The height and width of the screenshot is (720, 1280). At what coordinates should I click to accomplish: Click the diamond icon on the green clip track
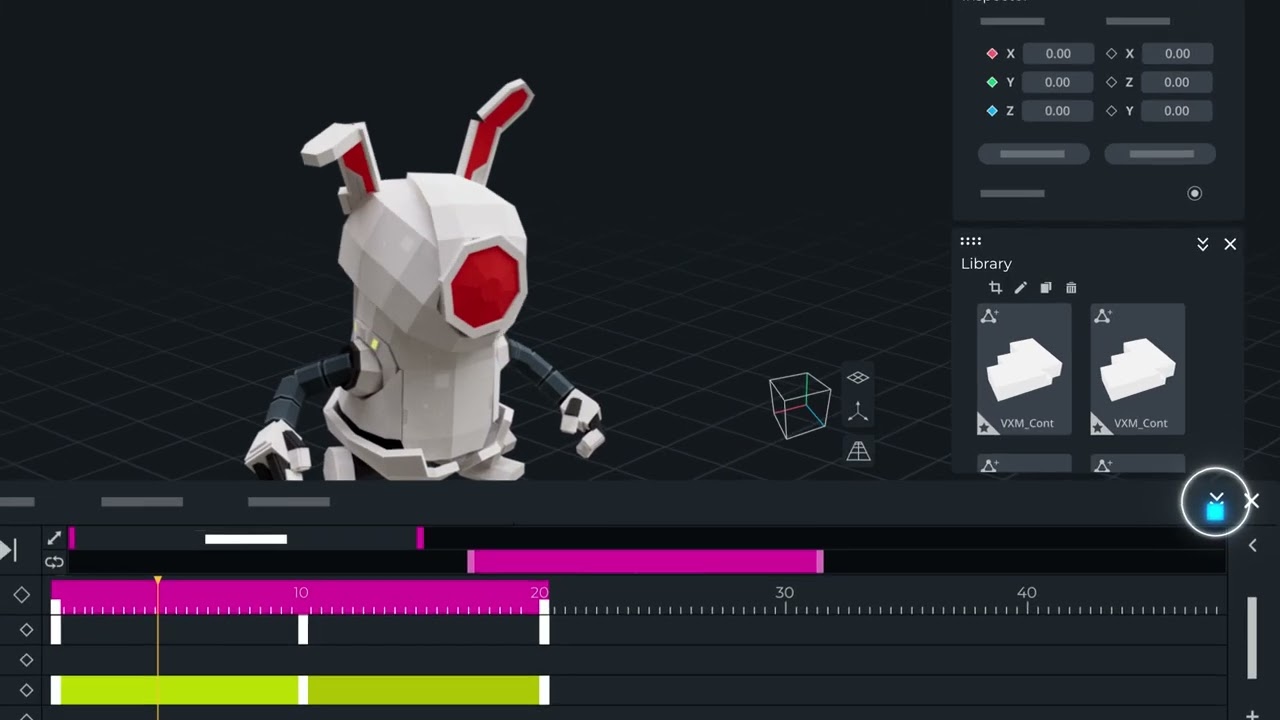(x=27, y=690)
